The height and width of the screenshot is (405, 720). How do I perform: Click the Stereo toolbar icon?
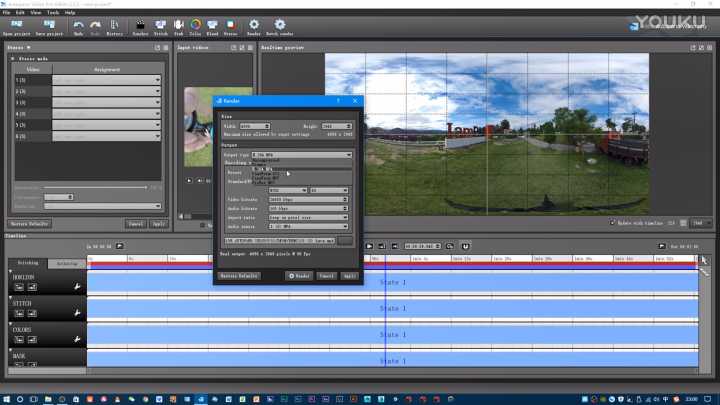click(x=231, y=24)
